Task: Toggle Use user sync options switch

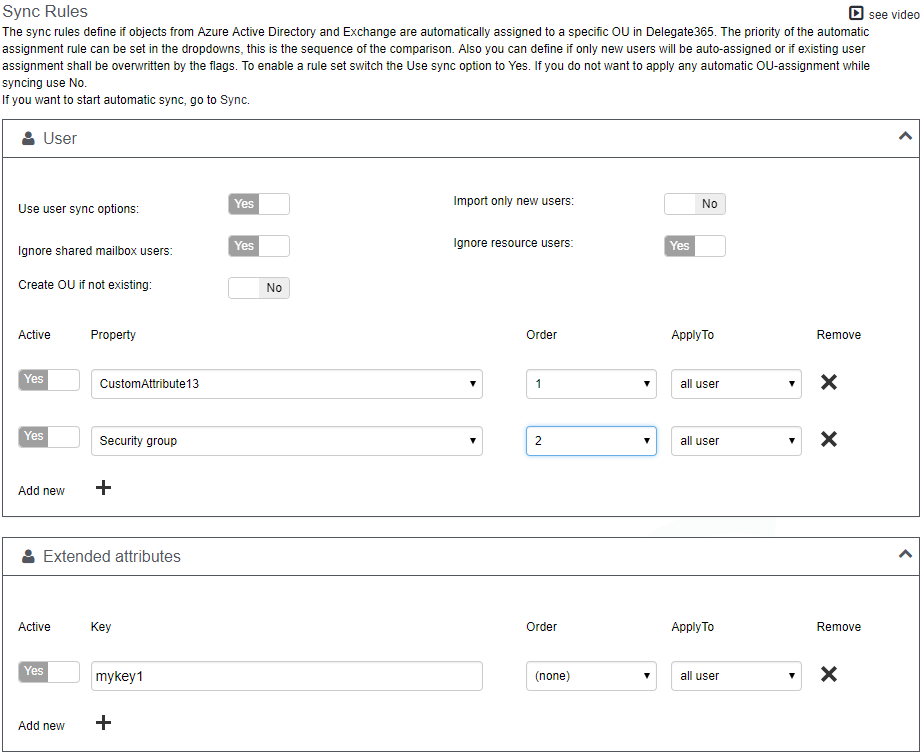Action: click(x=259, y=204)
